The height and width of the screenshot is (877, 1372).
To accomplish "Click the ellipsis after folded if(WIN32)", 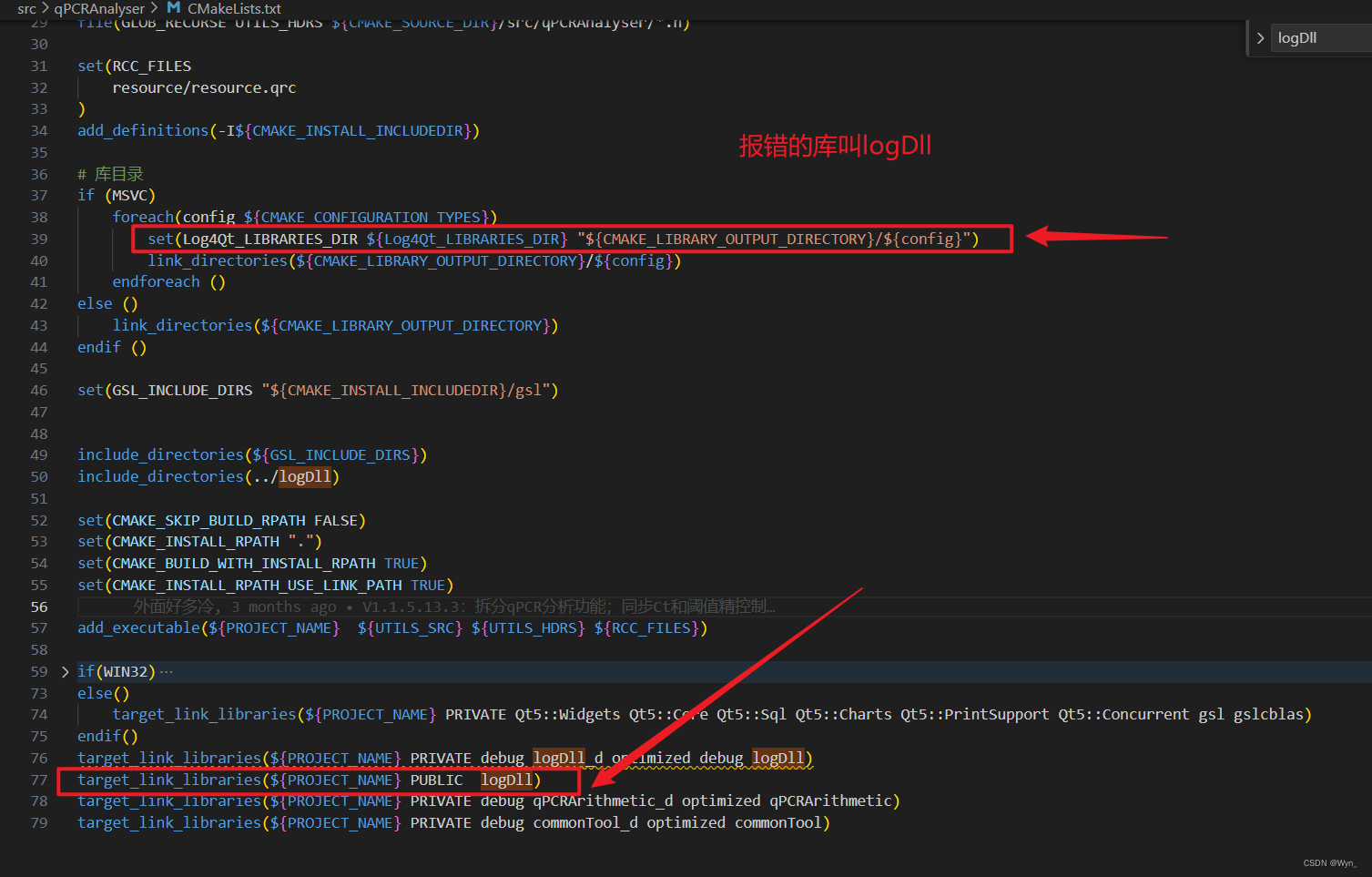I will pos(166,672).
